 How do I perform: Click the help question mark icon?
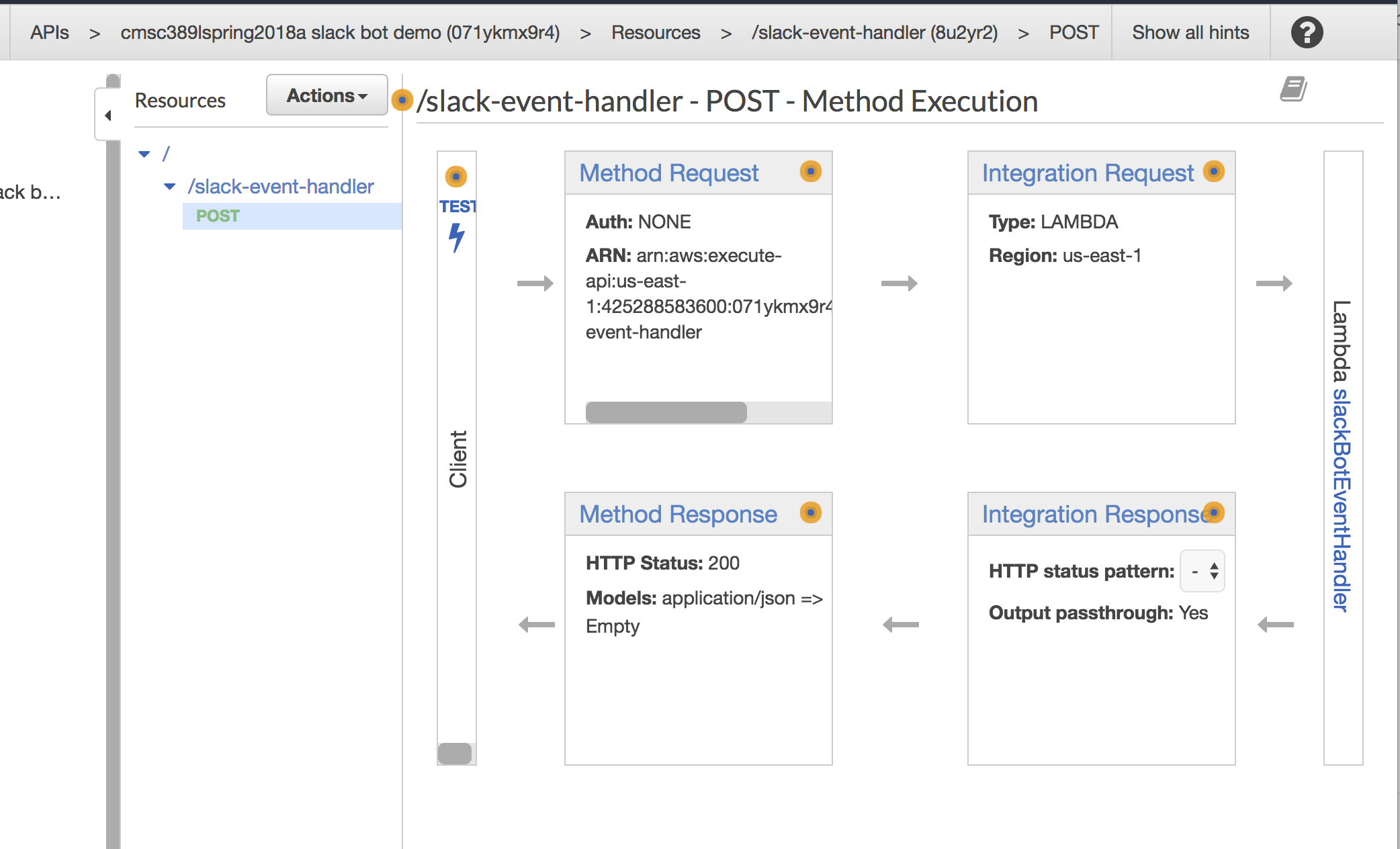click(x=1307, y=32)
